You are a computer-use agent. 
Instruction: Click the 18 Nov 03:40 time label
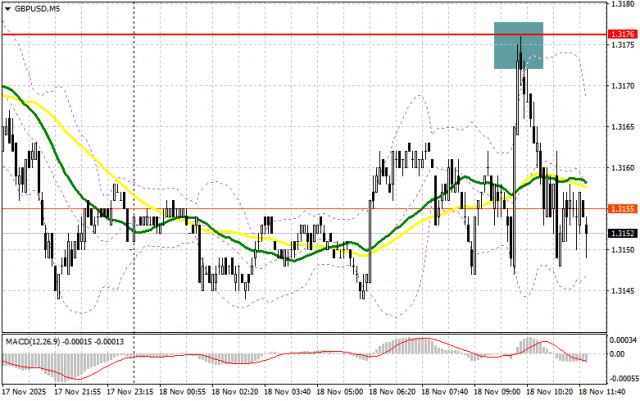coord(287,392)
